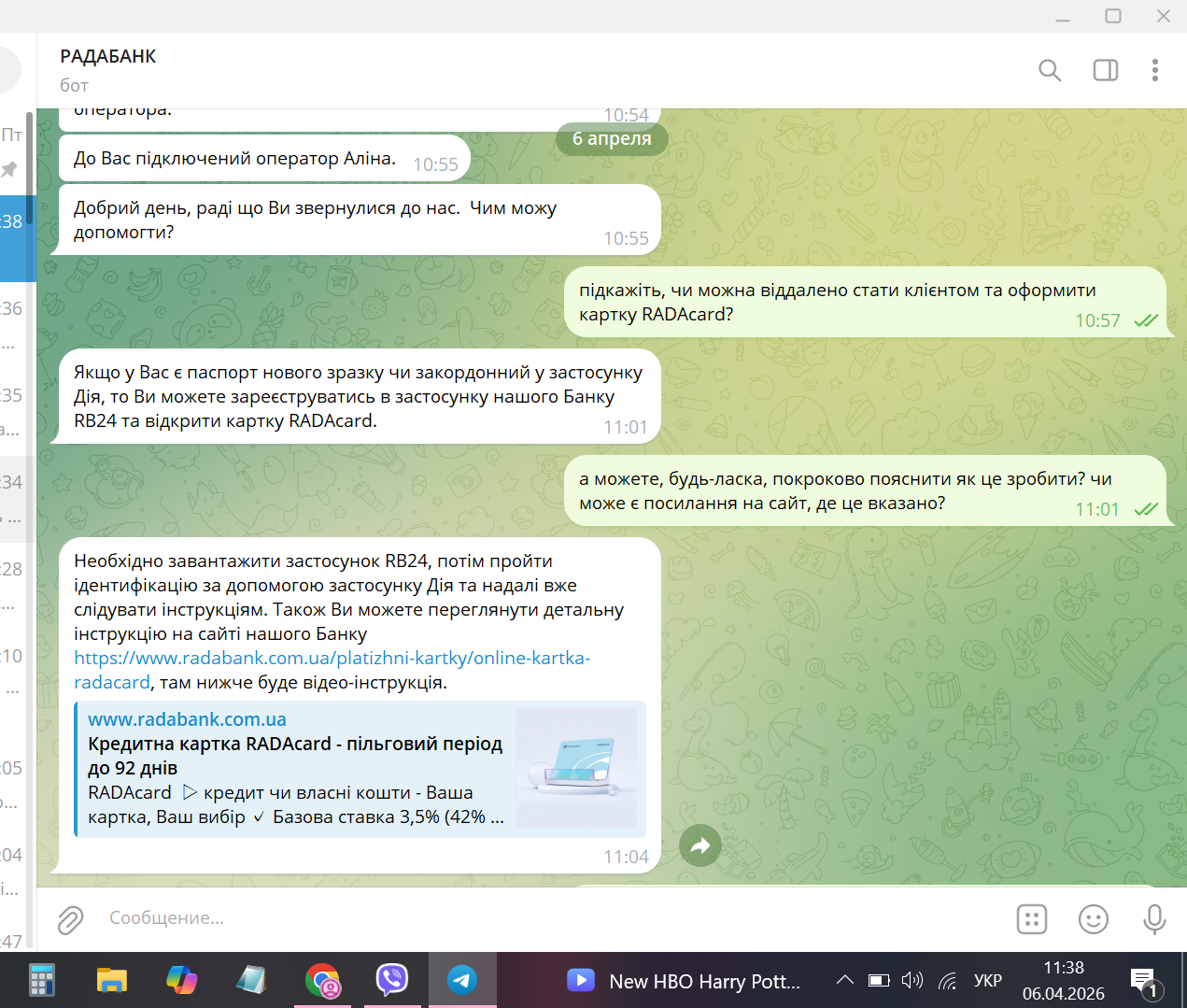Click into the Сообщение message input field
1187x1008 pixels.
(551, 918)
